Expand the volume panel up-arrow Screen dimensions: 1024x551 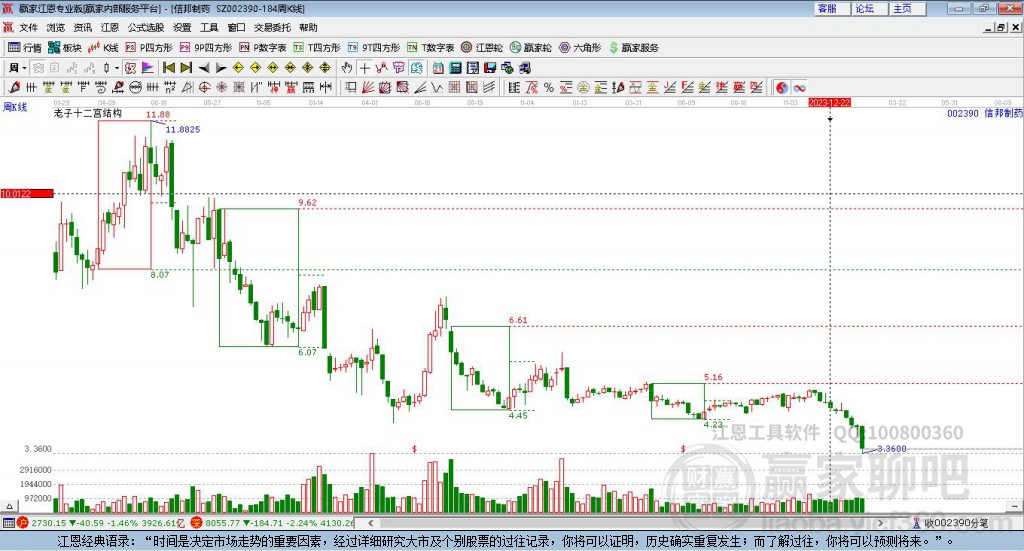tap(10, 506)
